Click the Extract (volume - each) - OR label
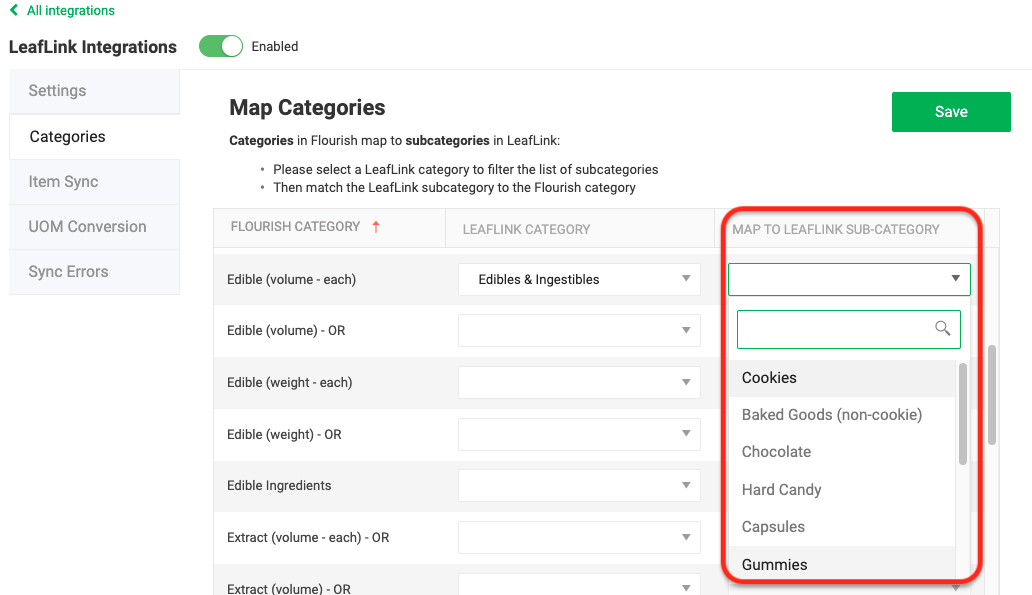This screenshot has height=595, width=1032. (308, 538)
